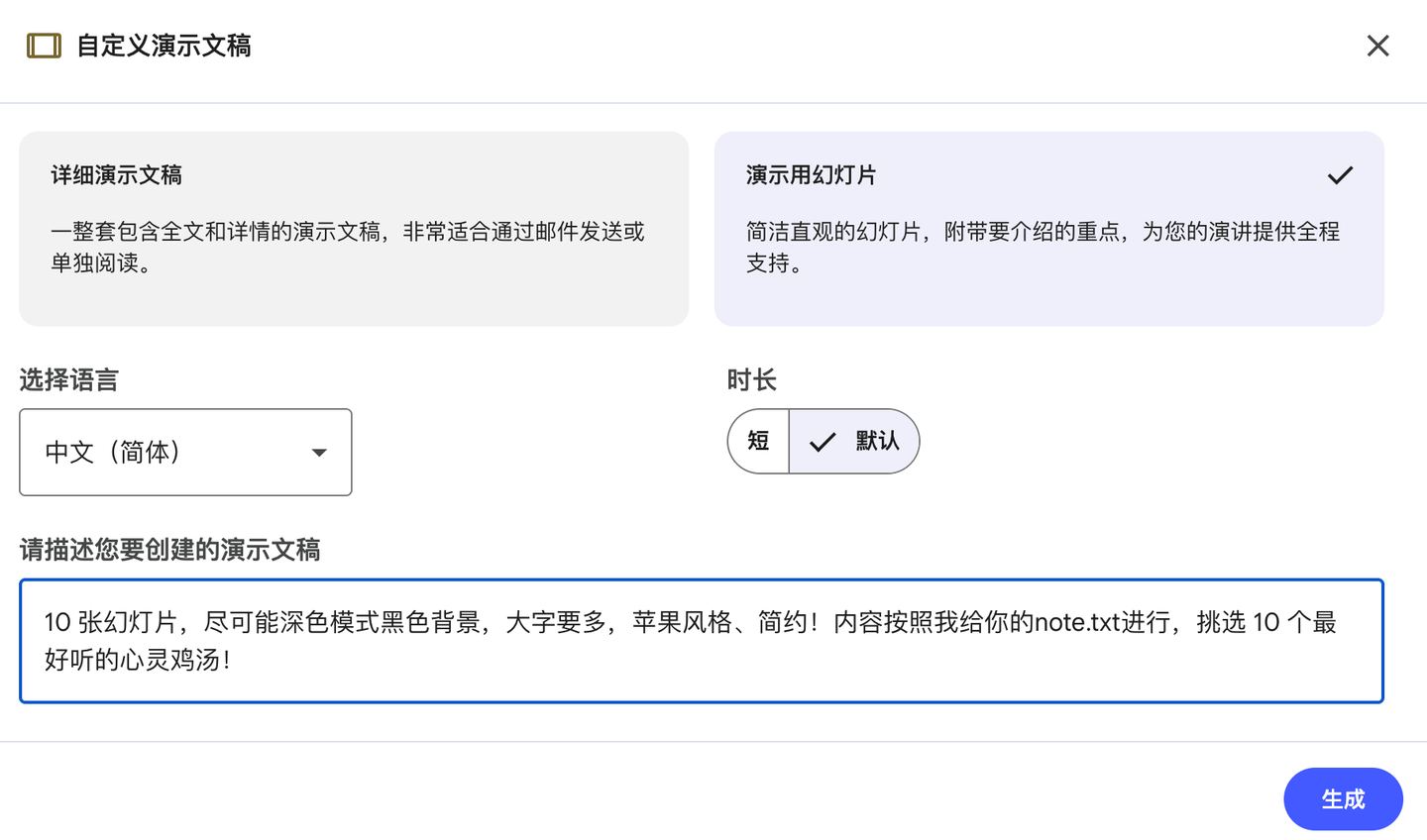Select the 详细演示文稿 format card
Screen dimensions: 1427x840
click(x=354, y=229)
